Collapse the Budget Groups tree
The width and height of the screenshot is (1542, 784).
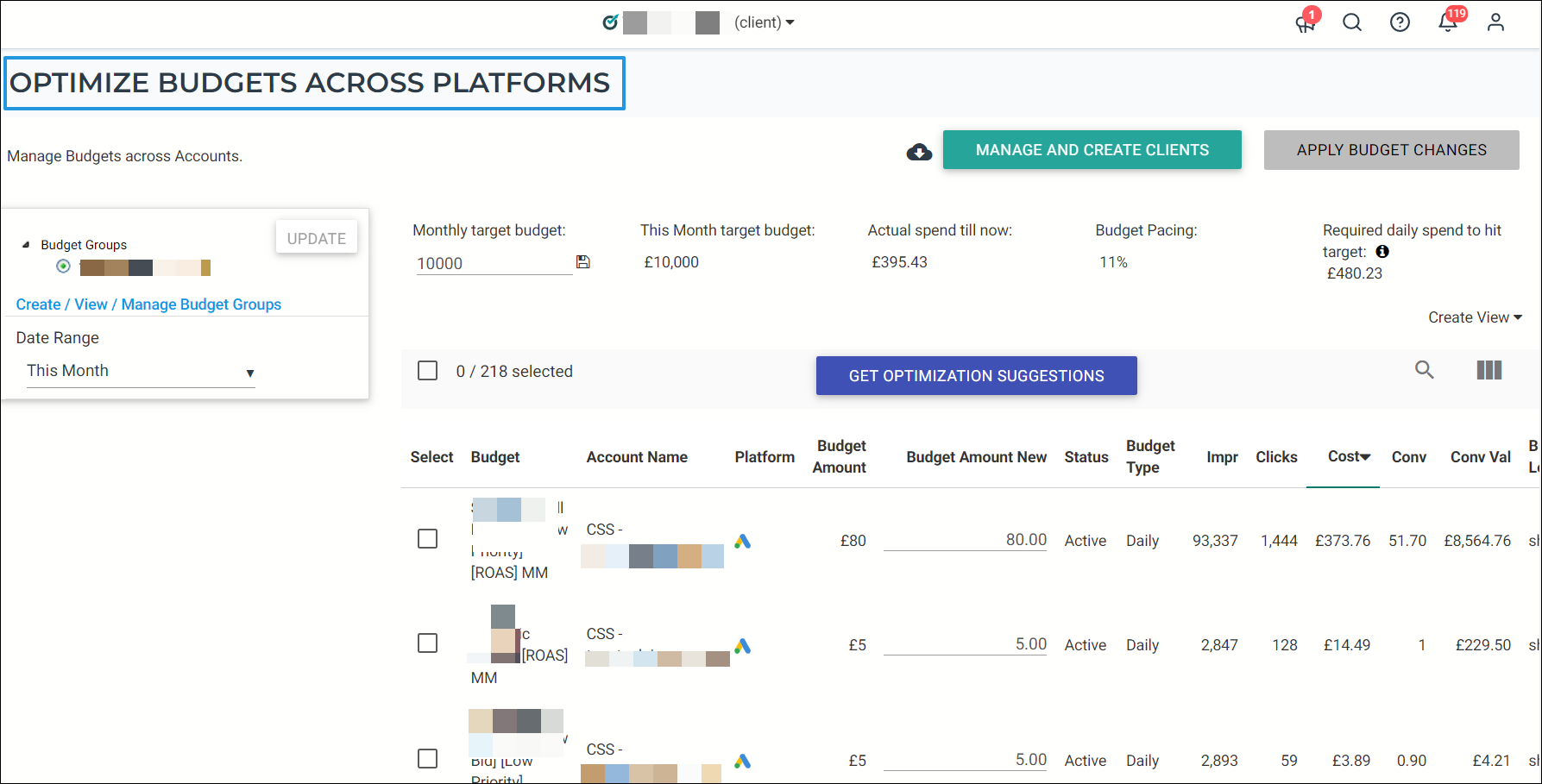click(26, 245)
